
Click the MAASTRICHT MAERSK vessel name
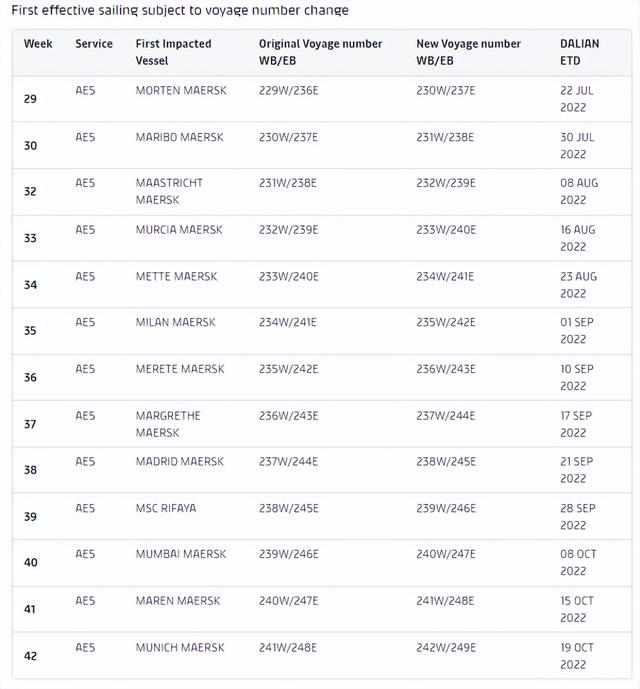pyautogui.click(x=169, y=191)
